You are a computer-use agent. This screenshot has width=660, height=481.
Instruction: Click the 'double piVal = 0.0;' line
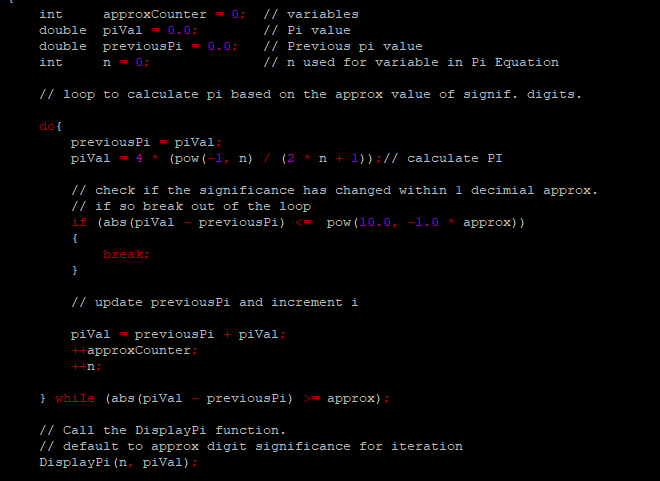(x=118, y=30)
